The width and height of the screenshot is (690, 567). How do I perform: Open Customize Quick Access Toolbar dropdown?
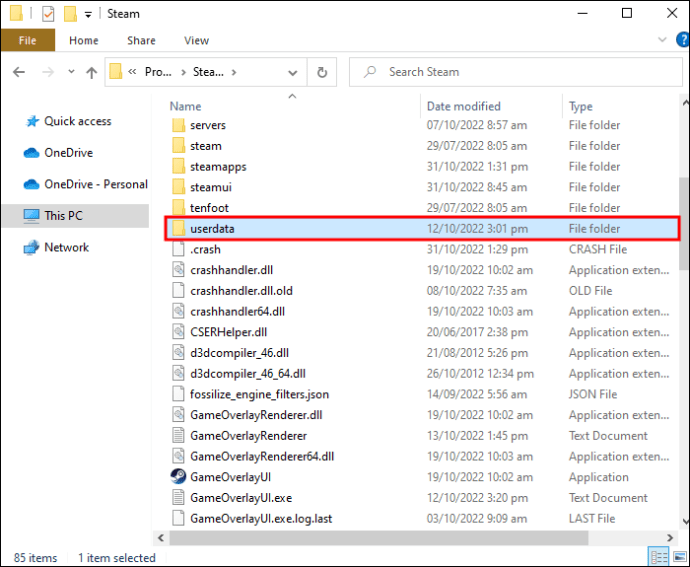pyautogui.click(x=88, y=15)
